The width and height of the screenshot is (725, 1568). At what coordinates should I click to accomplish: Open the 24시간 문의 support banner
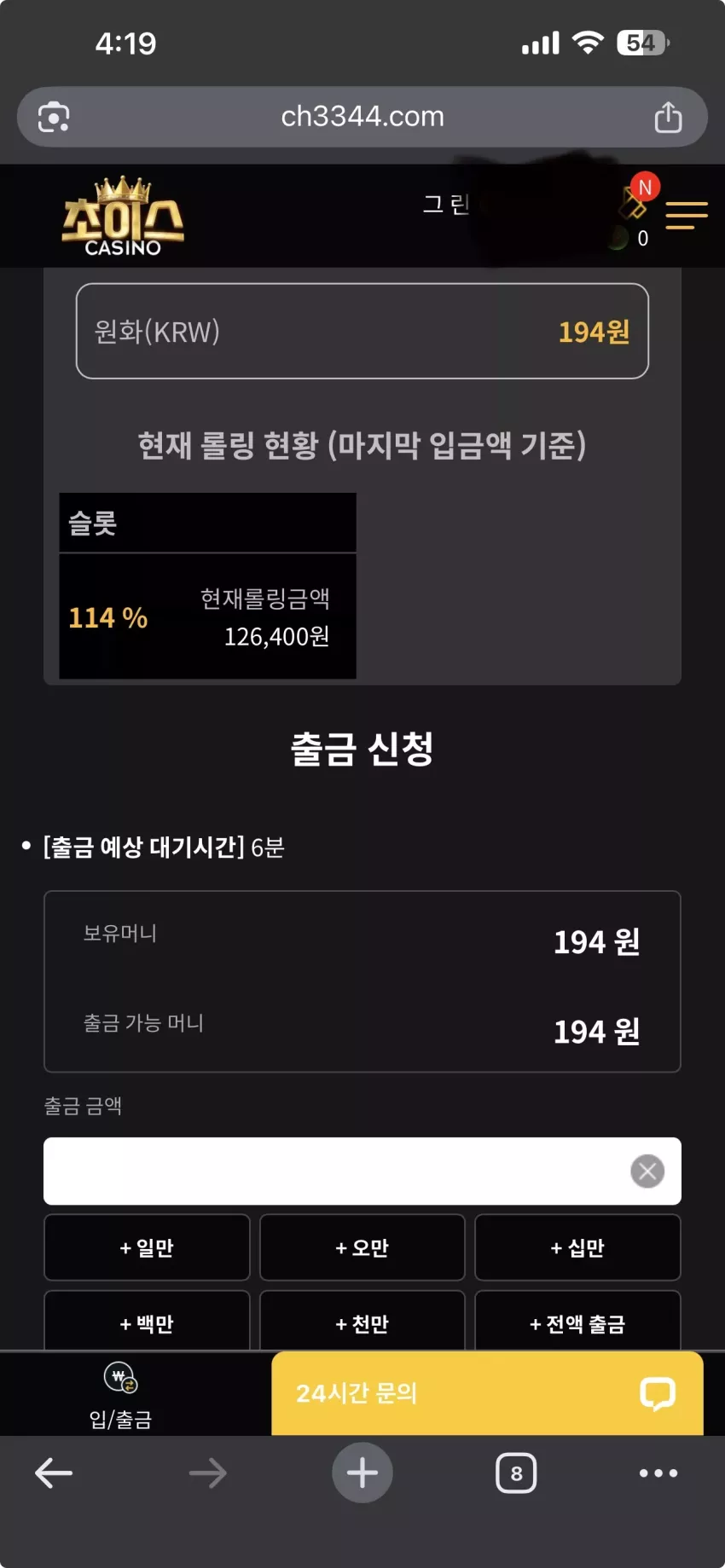tap(487, 1393)
